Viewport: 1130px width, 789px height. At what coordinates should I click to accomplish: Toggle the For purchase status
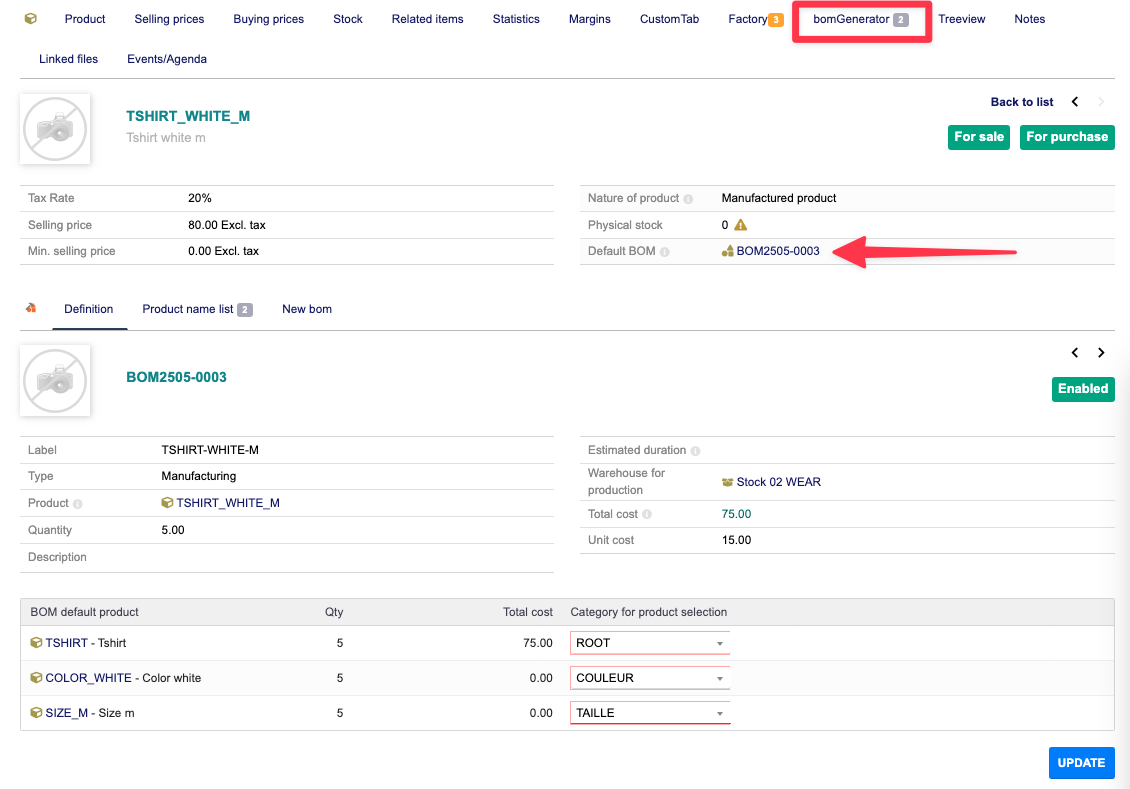(1066, 137)
